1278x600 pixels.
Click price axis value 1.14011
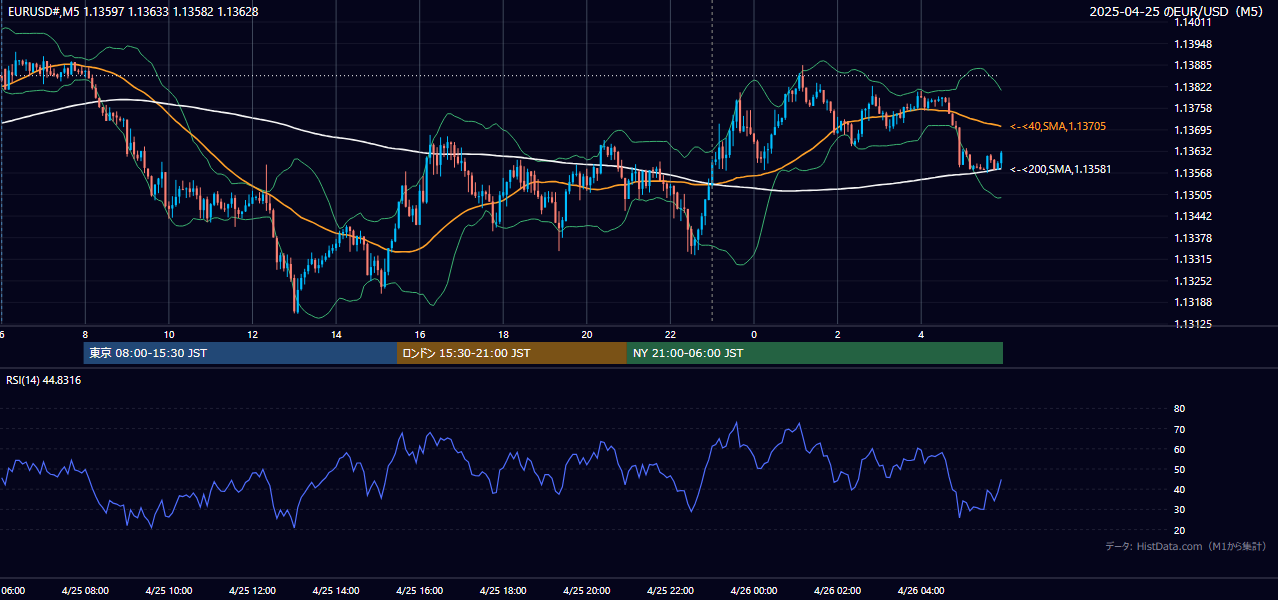[x=1194, y=22]
